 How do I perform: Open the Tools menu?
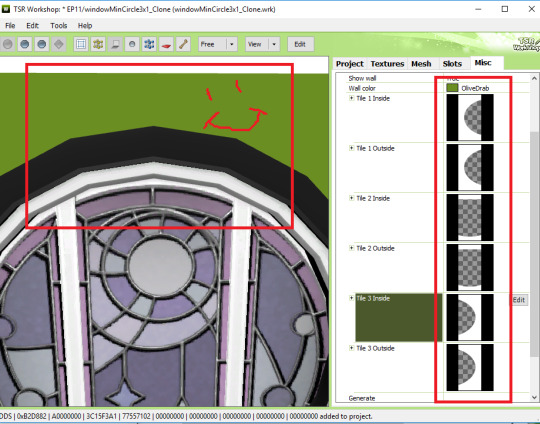click(59, 25)
